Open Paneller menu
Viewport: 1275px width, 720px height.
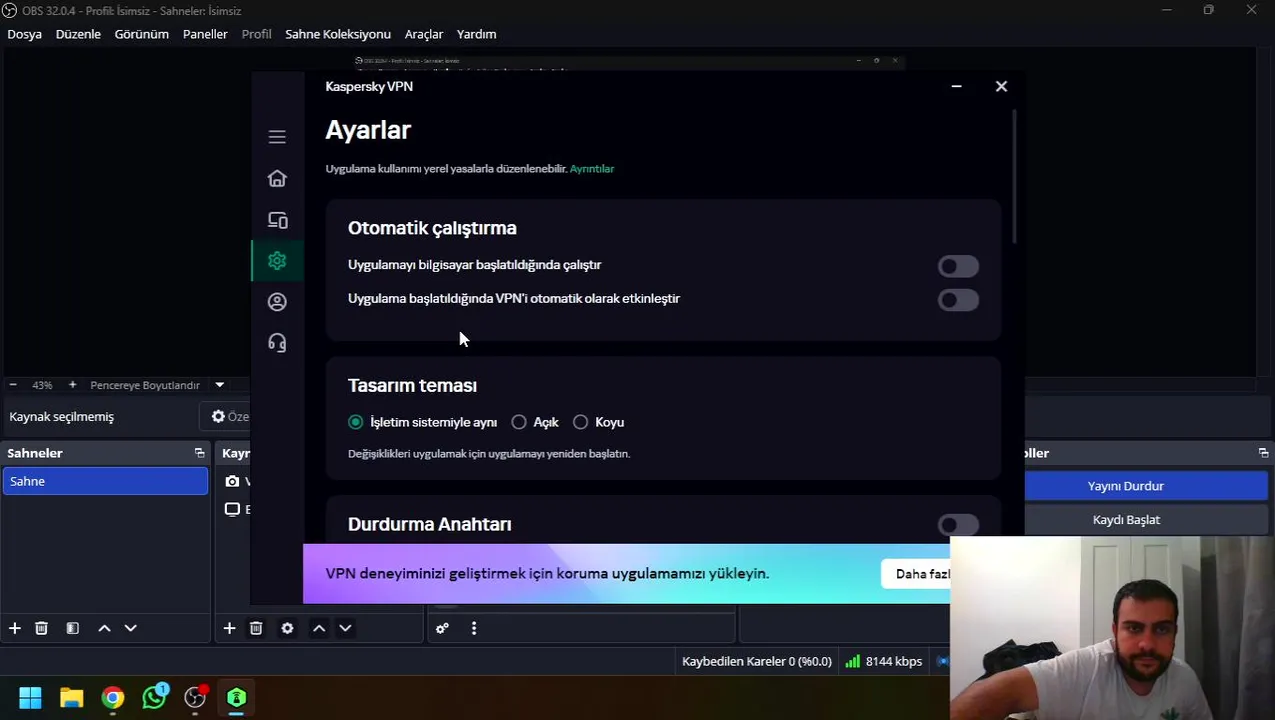[x=205, y=34]
